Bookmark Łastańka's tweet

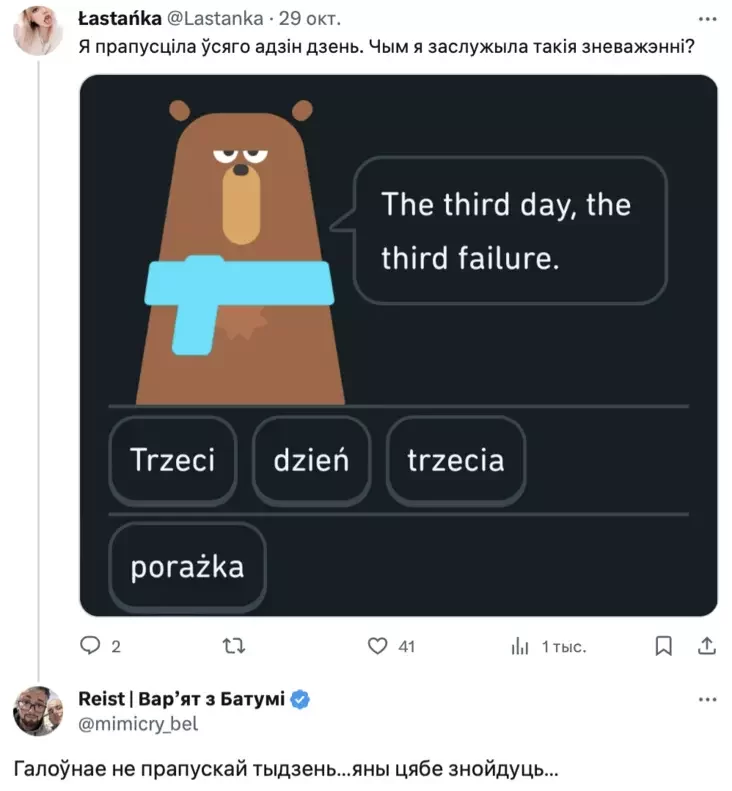tap(663, 646)
